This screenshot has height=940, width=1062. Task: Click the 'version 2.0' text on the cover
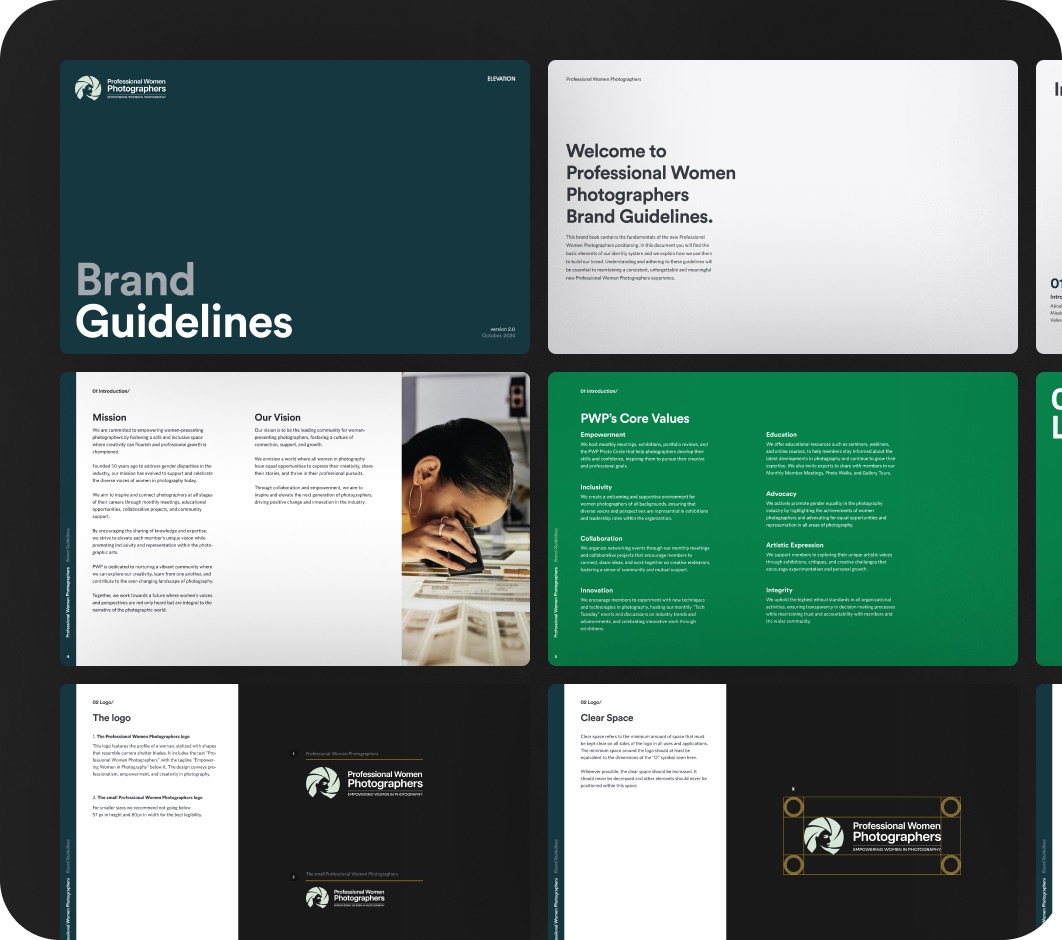[503, 329]
